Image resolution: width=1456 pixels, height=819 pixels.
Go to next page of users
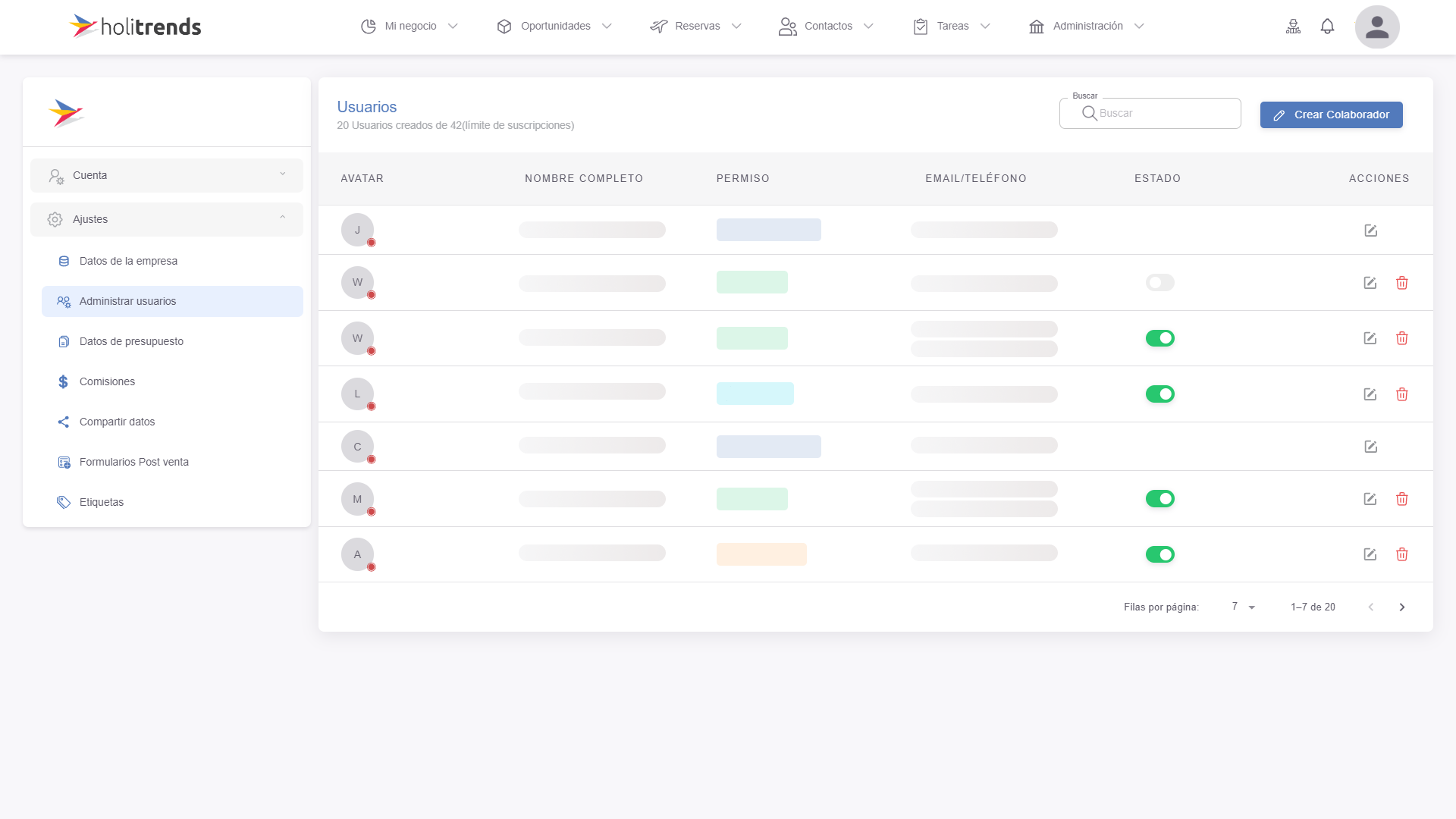click(x=1402, y=607)
